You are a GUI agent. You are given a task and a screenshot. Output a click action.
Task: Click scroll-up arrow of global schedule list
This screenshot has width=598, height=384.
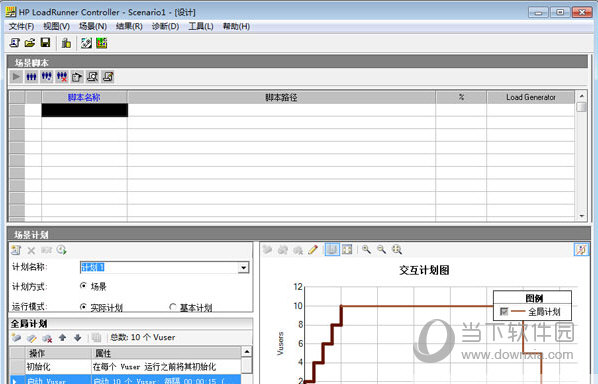(247, 352)
